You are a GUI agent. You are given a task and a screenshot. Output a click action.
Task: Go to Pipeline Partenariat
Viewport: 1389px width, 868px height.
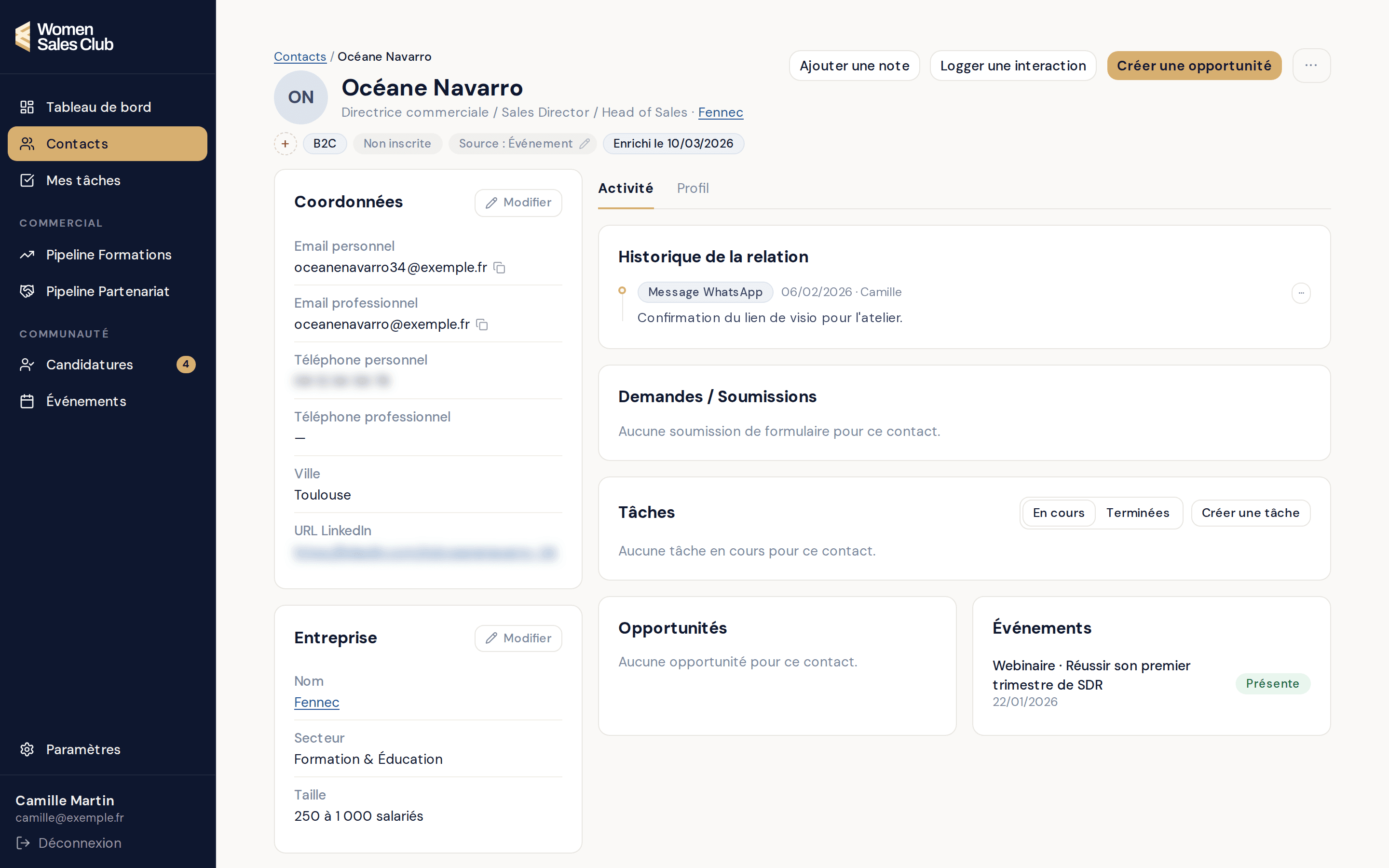pos(108,291)
